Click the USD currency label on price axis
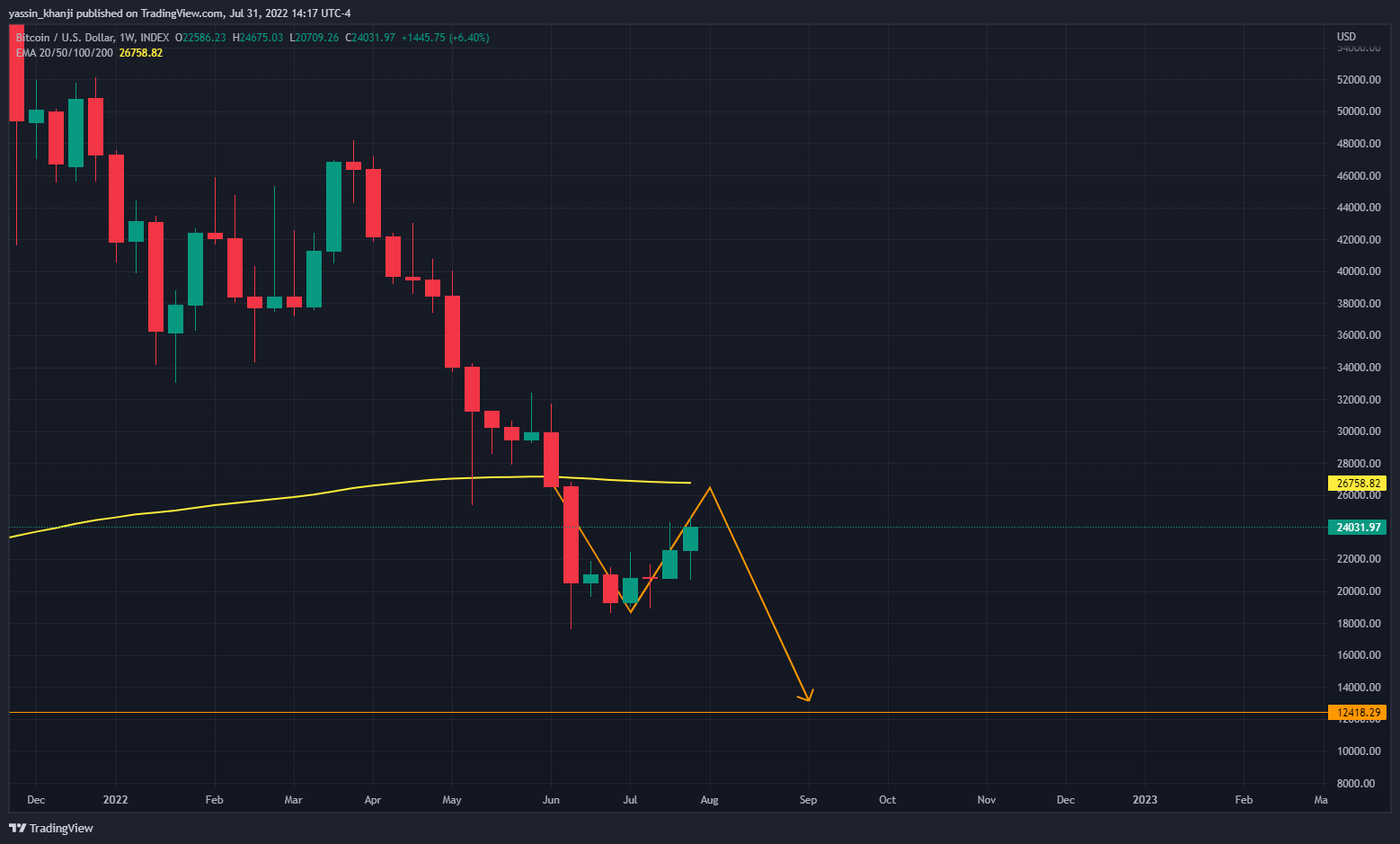The image size is (1400, 844). point(1346,37)
